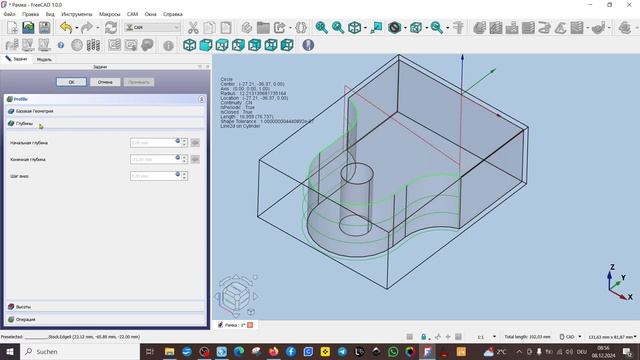Open the Макросы menu
Image resolution: width=640 pixels, height=360 pixels.
coord(110,14)
